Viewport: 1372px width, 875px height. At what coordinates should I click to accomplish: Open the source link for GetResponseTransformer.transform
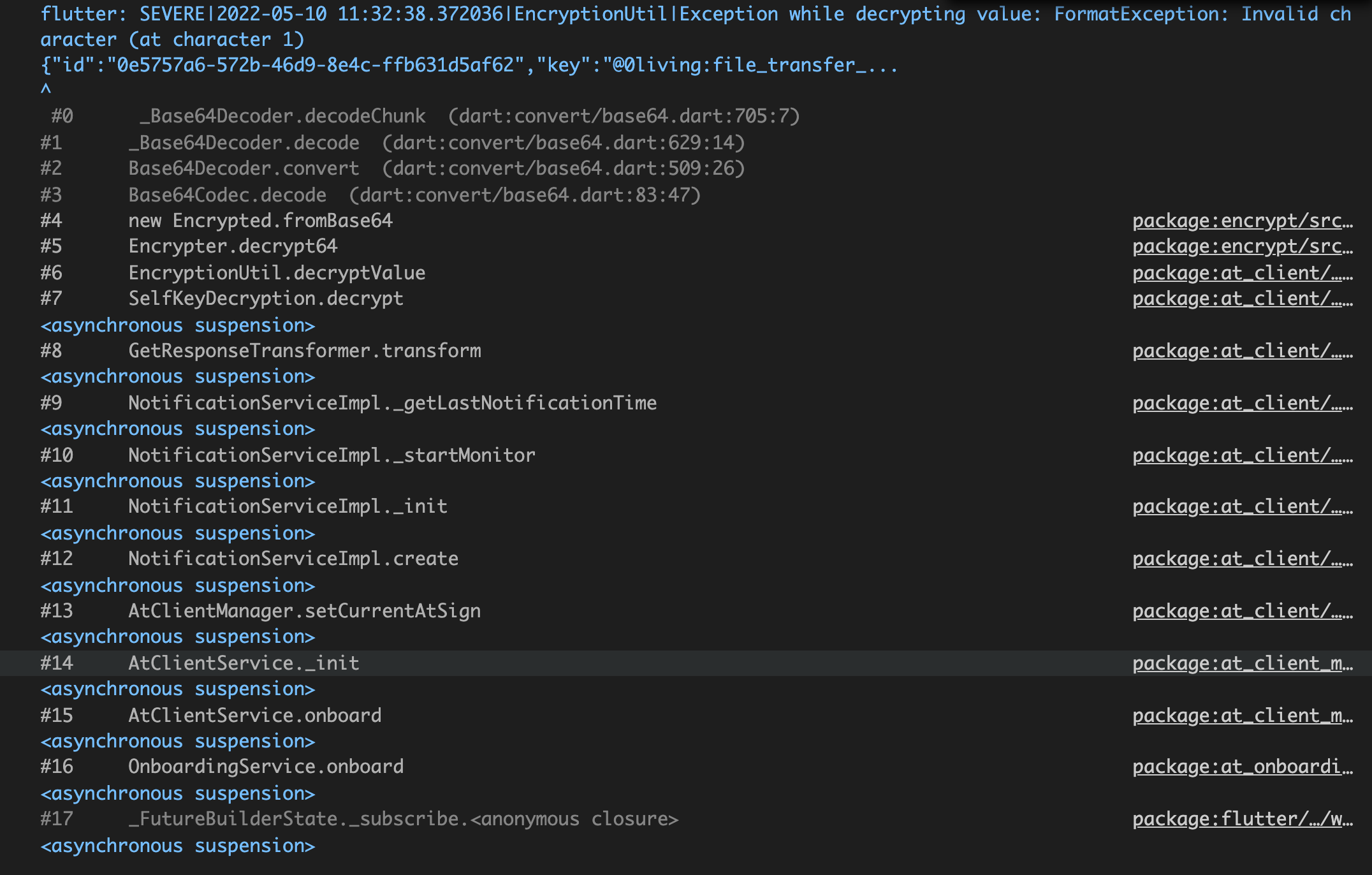1240,350
